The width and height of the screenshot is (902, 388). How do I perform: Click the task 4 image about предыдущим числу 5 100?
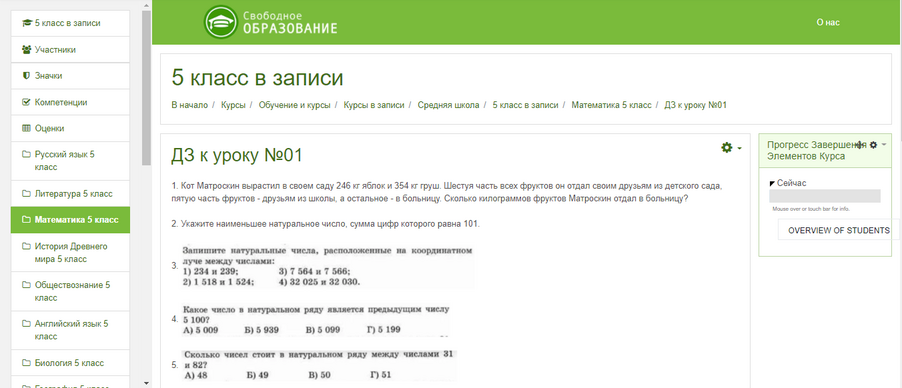[315, 320]
